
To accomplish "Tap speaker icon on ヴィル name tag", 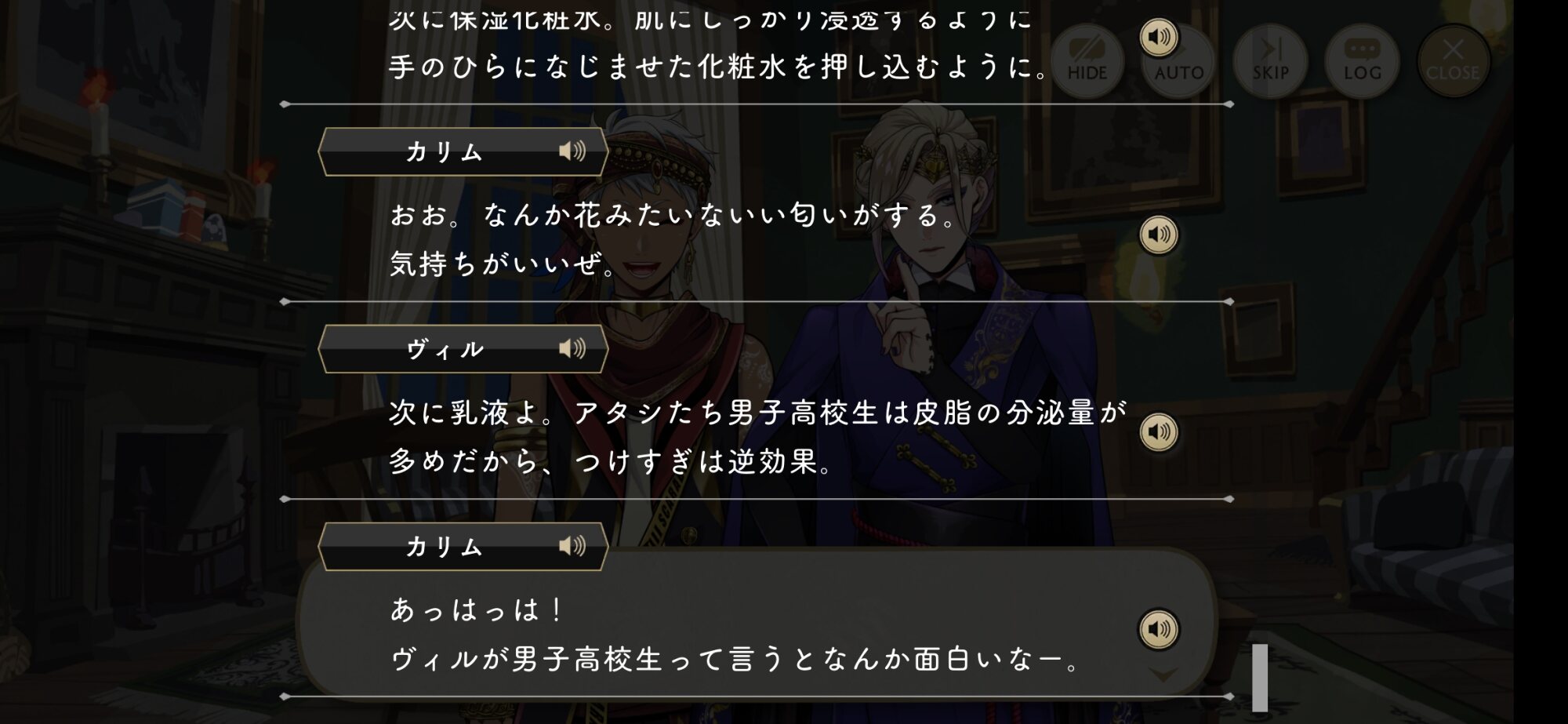I will [572, 348].
